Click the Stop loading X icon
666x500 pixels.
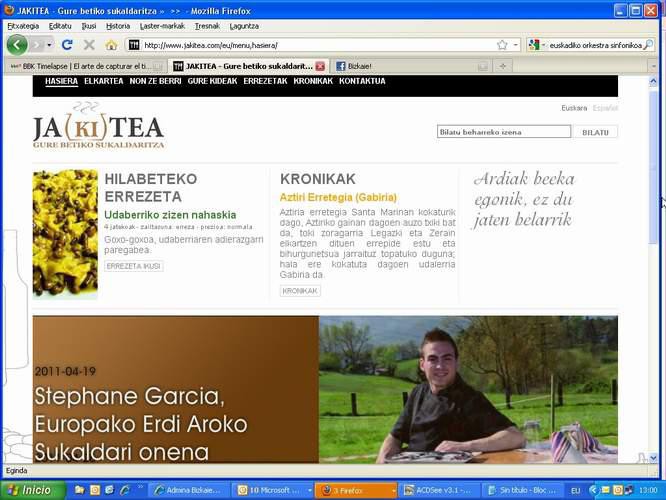tap(89, 45)
